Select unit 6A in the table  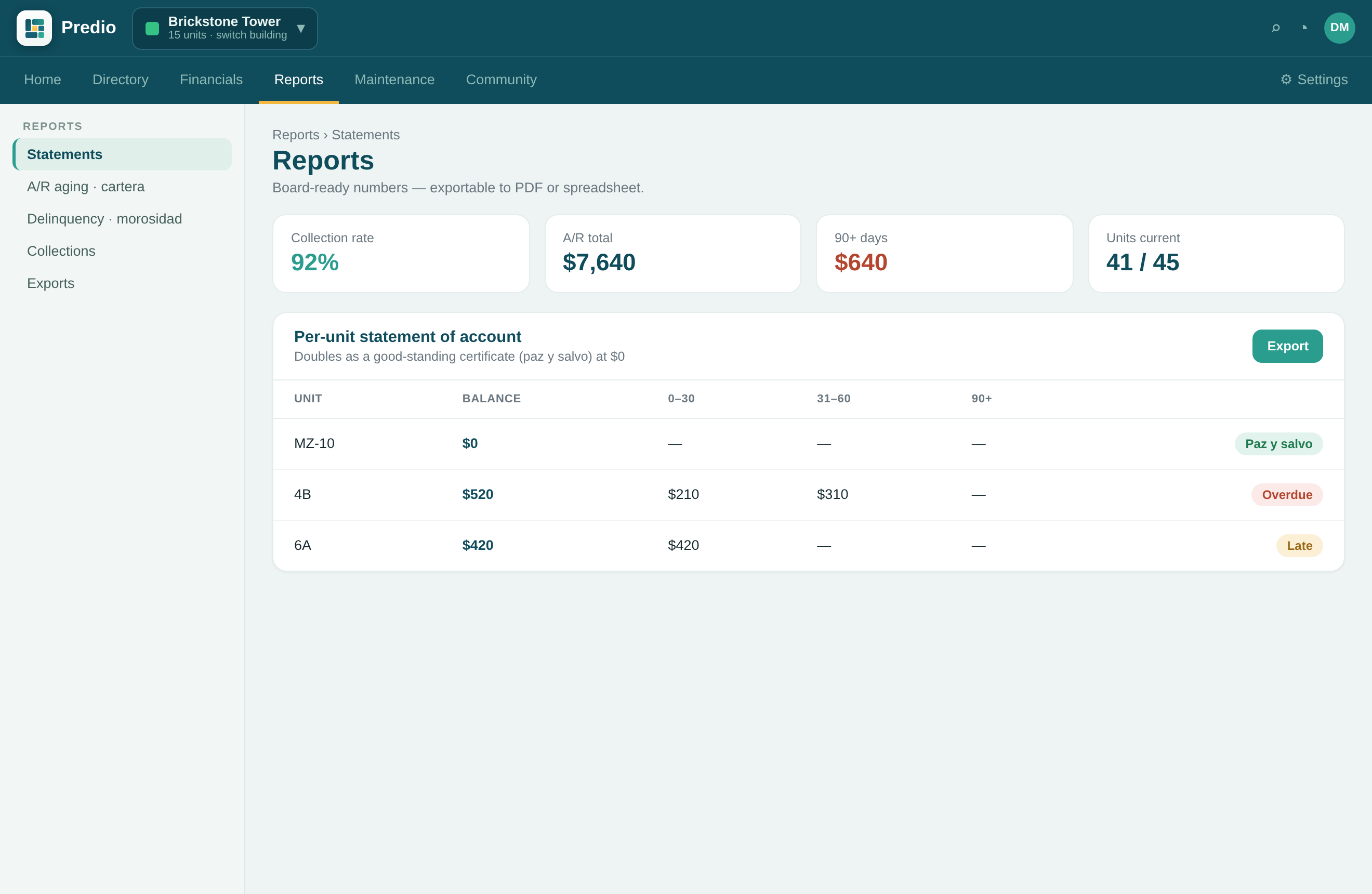pyautogui.click(x=302, y=545)
